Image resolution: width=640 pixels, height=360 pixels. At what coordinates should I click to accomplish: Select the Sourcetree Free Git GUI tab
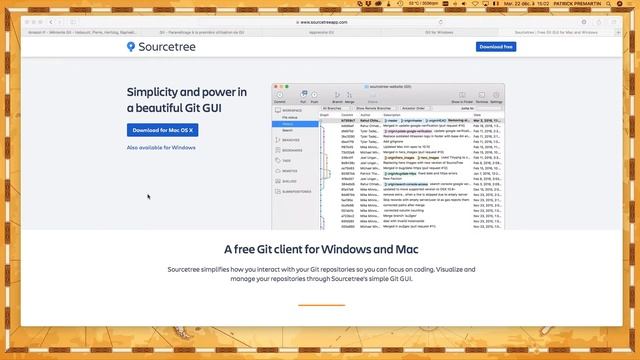(x=556, y=32)
